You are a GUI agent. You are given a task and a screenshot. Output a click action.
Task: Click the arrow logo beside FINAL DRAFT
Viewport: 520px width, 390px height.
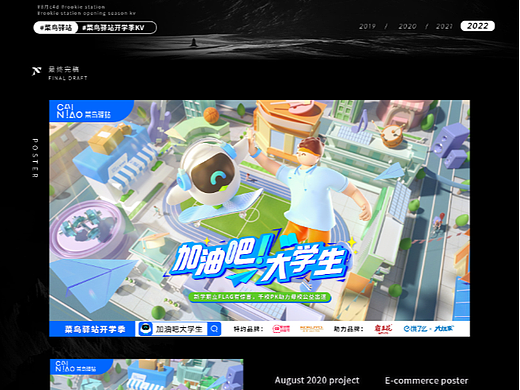point(36,71)
